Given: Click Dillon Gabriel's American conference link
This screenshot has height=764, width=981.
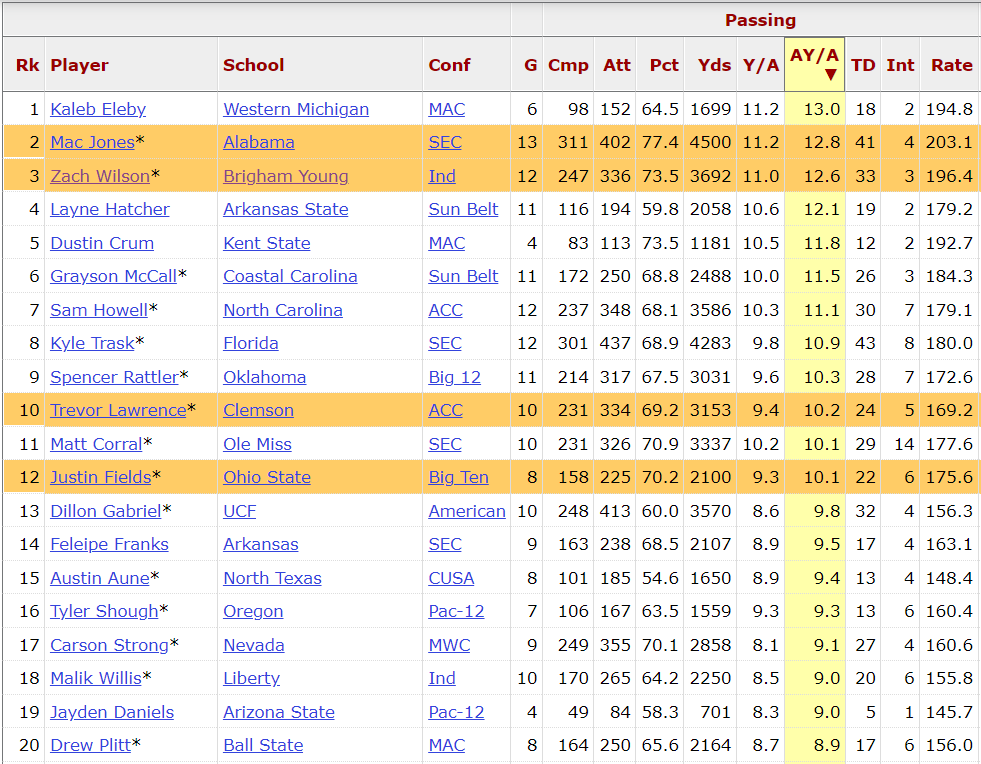Looking at the screenshot, I should pyautogui.click(x=467, y=511).
